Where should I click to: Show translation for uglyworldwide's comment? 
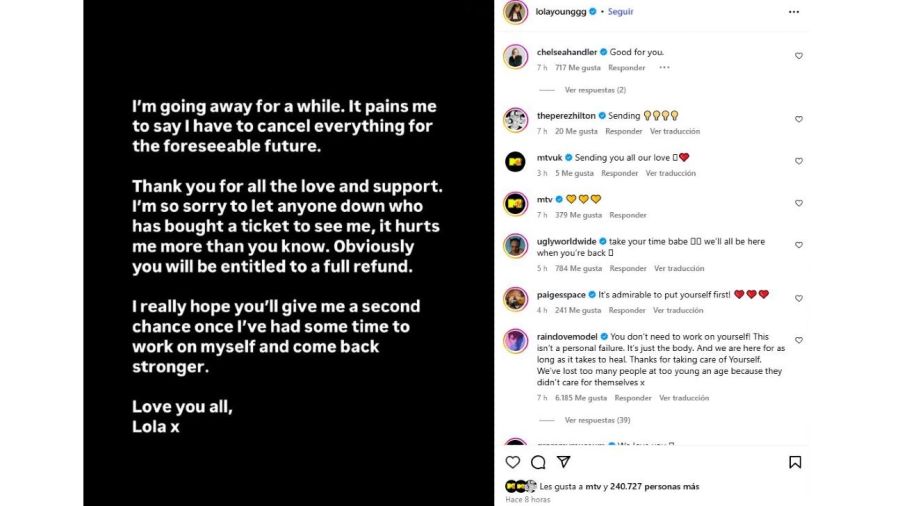pos(679,268)
